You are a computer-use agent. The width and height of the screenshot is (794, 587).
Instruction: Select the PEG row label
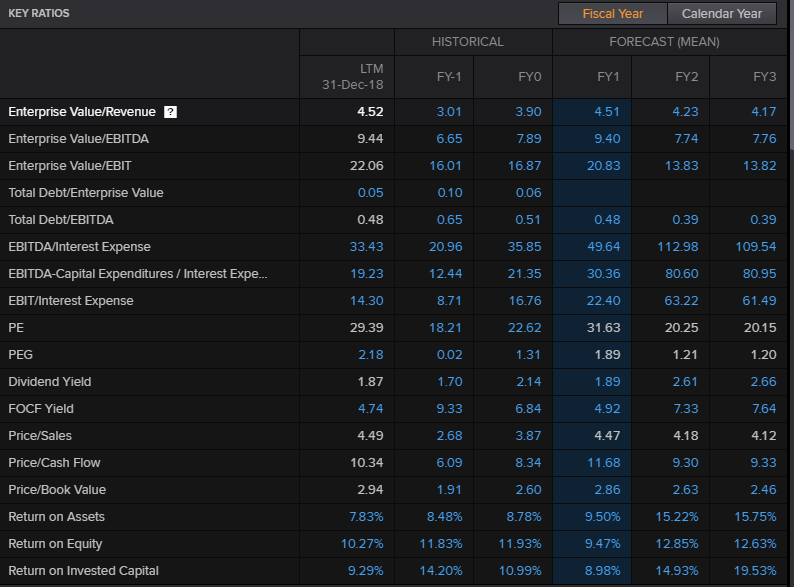coord(20,355)
